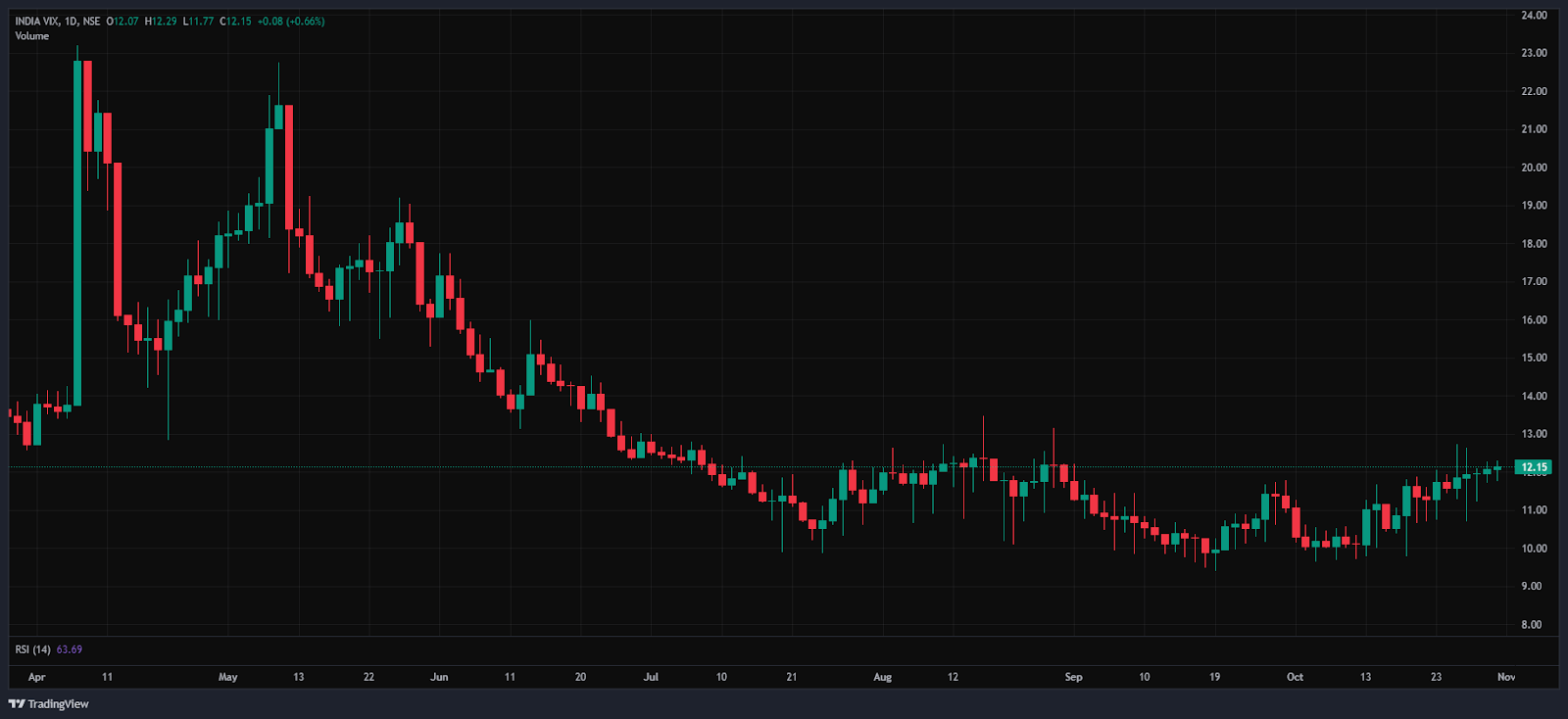Click the 8.00 price axis label

[1531, 625]
